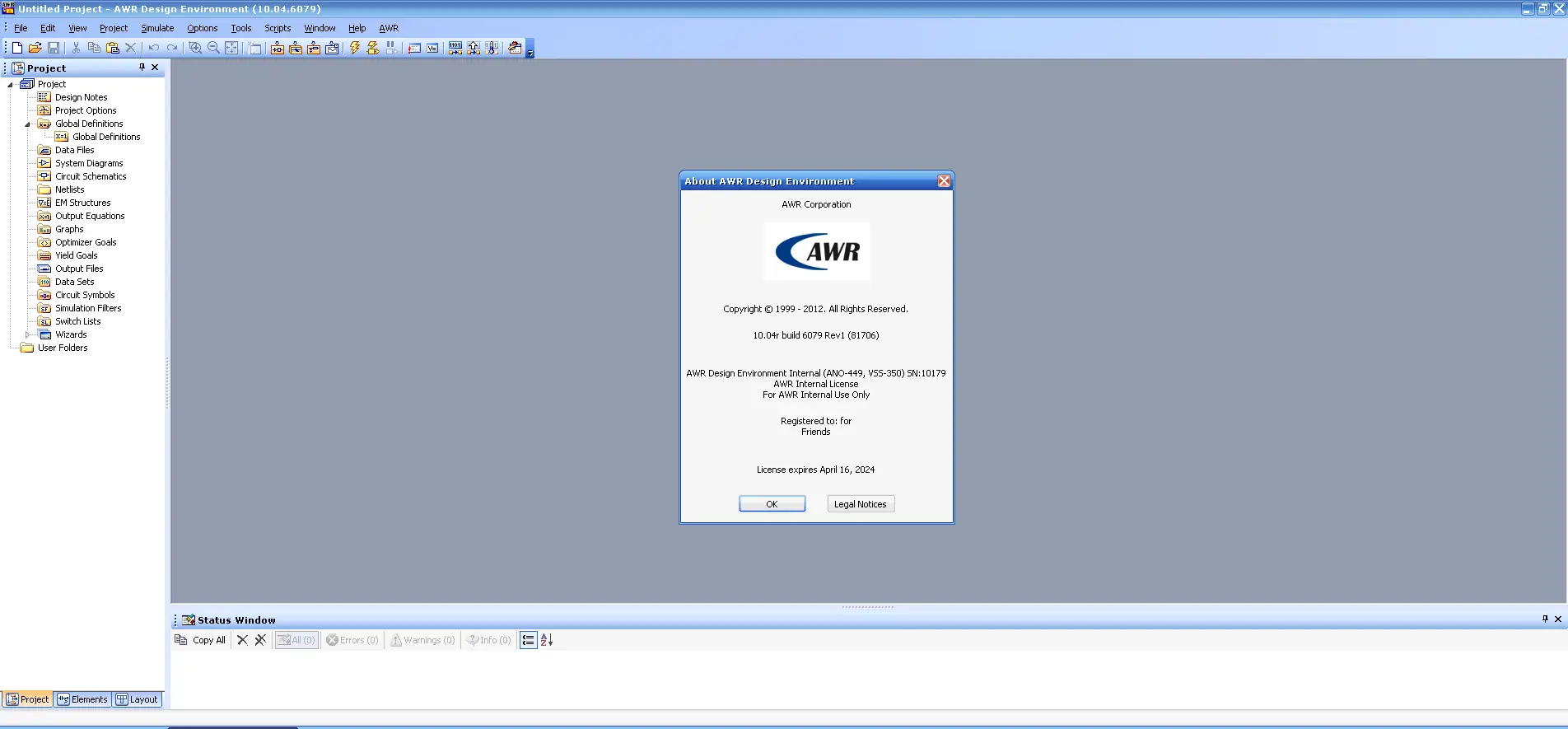Click the Redo arrow icon
The width and height of the screenshot is (1568, 729).
tap(172, 48)
